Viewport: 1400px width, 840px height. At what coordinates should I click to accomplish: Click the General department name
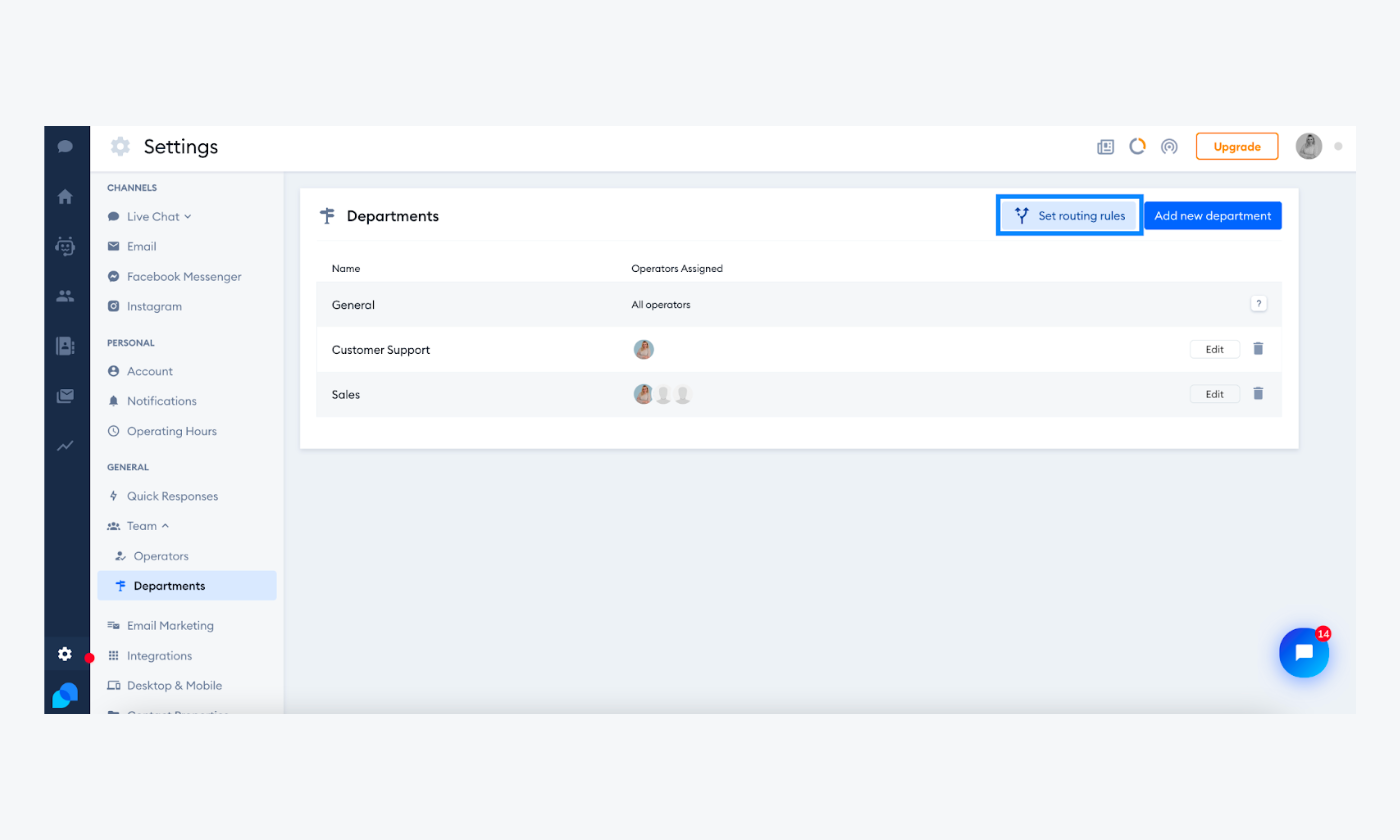pyautogui.click(x=353, y=305)
